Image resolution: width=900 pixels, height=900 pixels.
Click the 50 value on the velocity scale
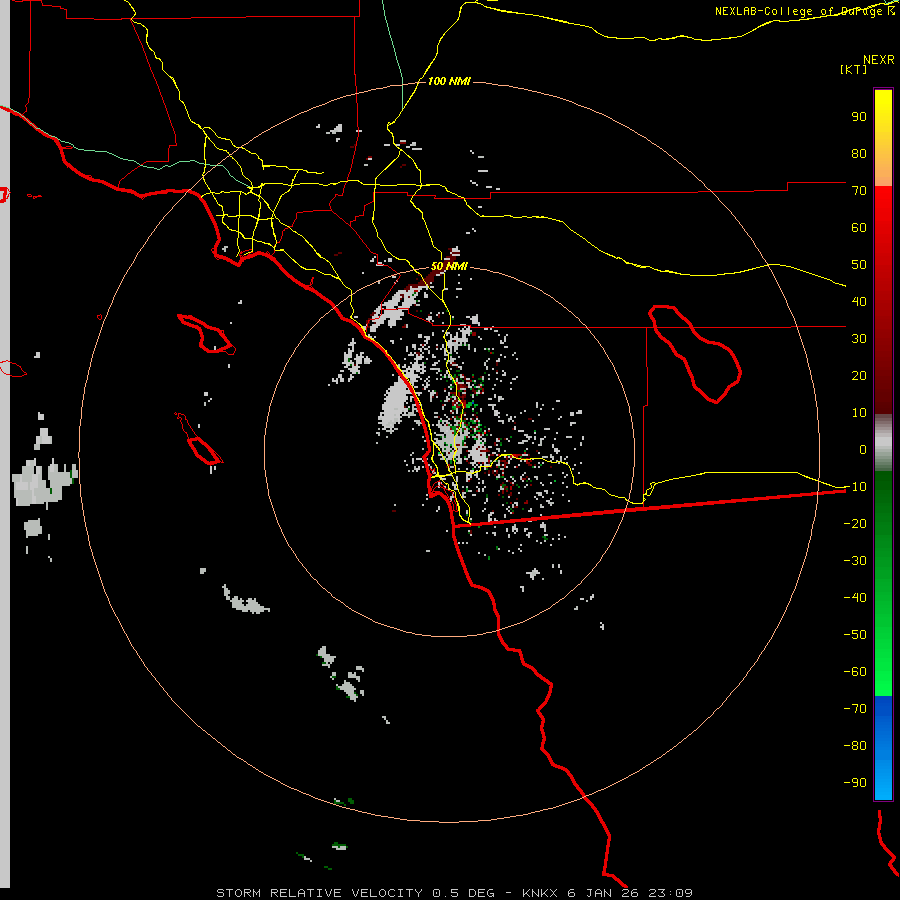(859, 265)
